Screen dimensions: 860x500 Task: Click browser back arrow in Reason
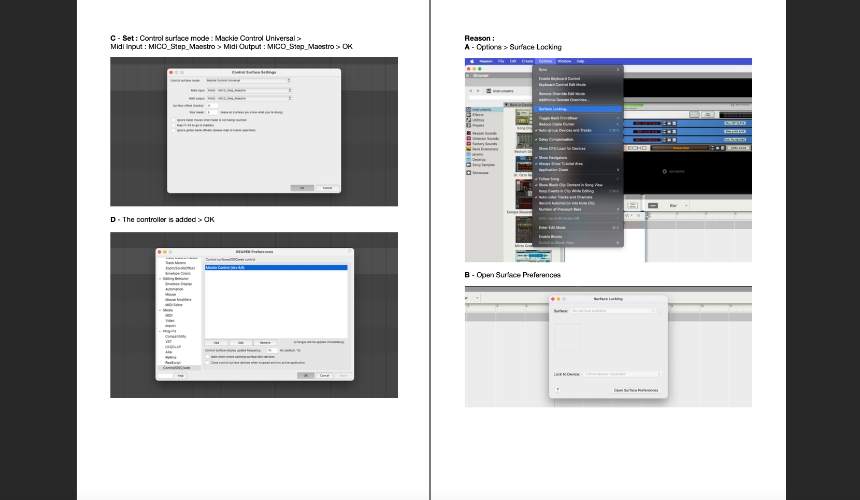471,90
